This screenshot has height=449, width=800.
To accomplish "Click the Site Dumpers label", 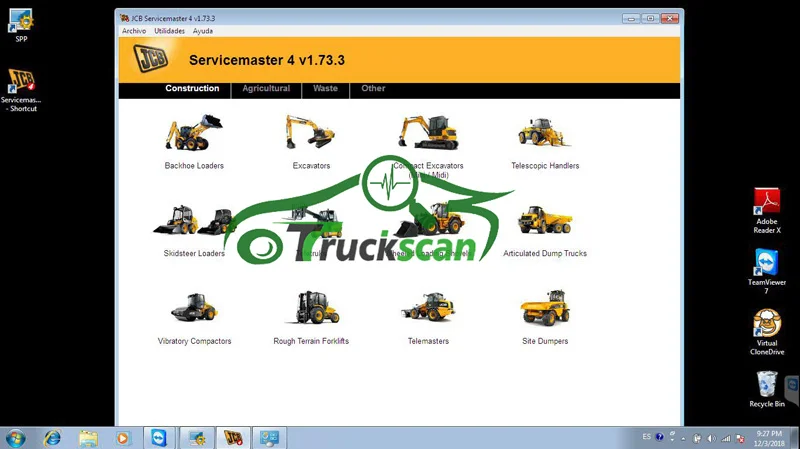I will tap(545, 341).
